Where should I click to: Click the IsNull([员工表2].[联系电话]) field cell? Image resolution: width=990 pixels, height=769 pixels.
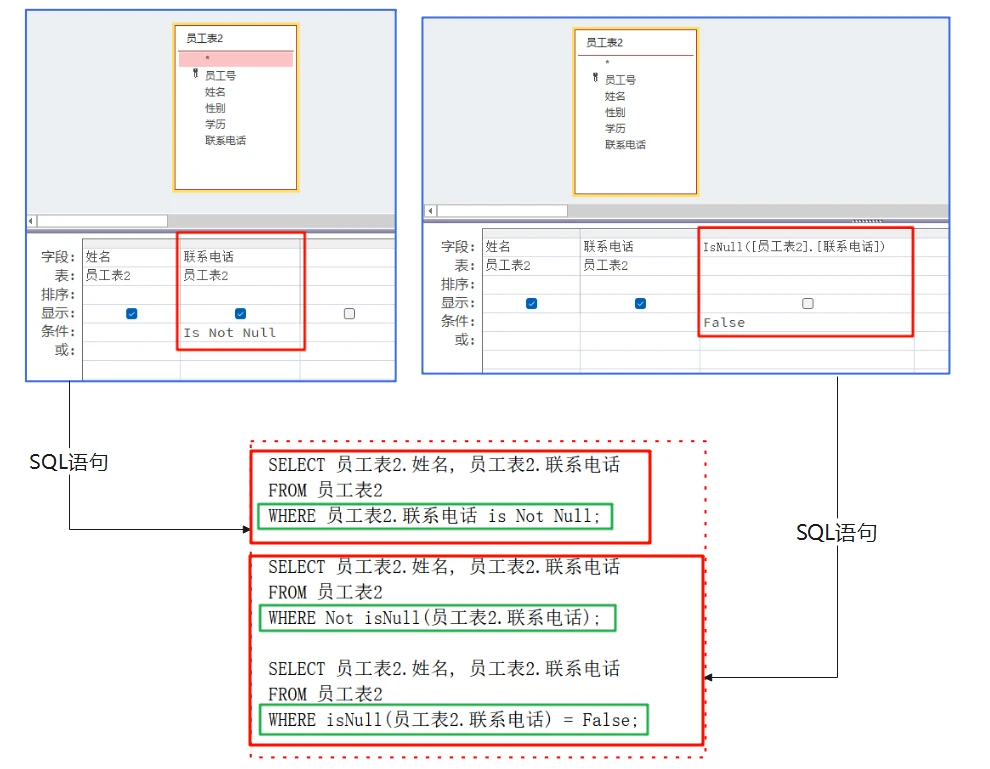click(807, 246)
